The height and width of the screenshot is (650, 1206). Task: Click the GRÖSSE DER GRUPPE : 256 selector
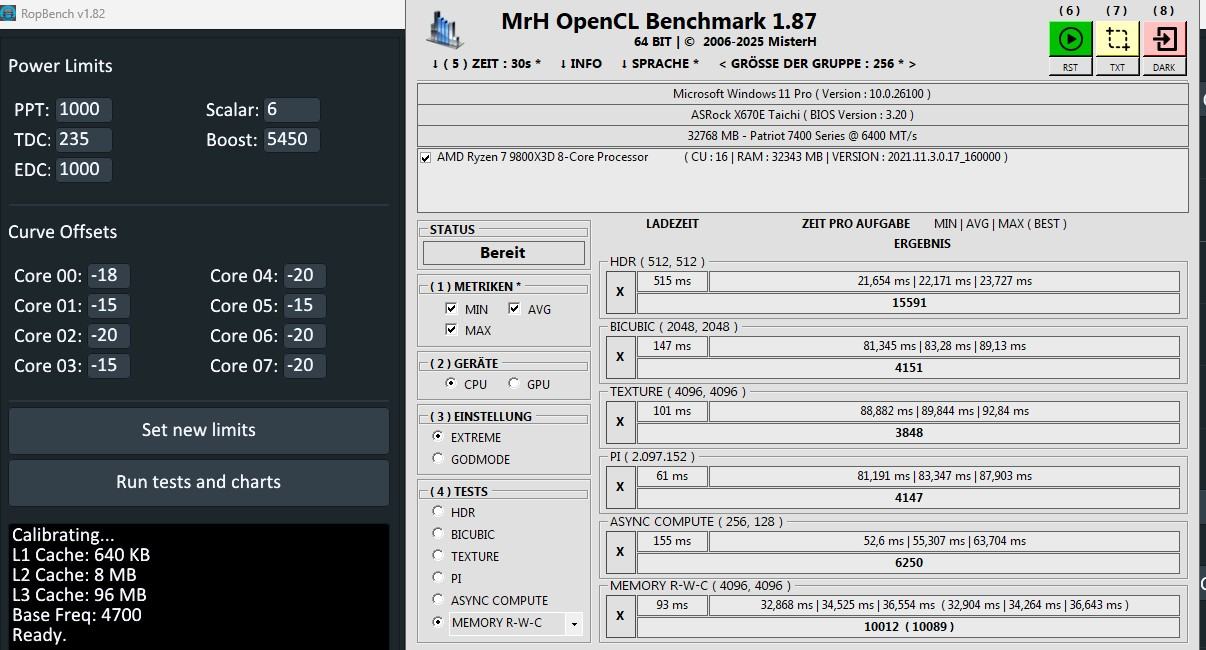pos(817,63)
